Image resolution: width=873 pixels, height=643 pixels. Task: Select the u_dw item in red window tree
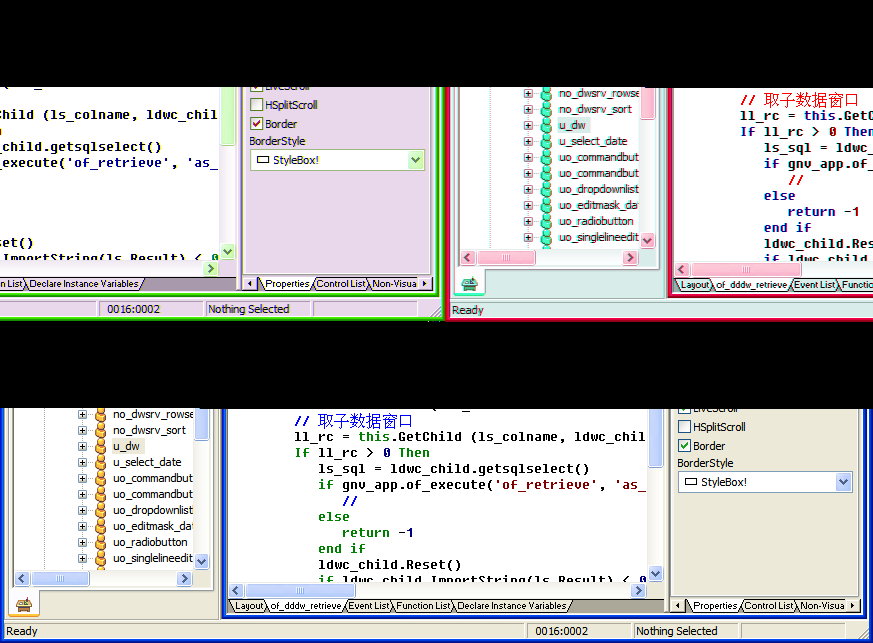click(x=572, y=125)
